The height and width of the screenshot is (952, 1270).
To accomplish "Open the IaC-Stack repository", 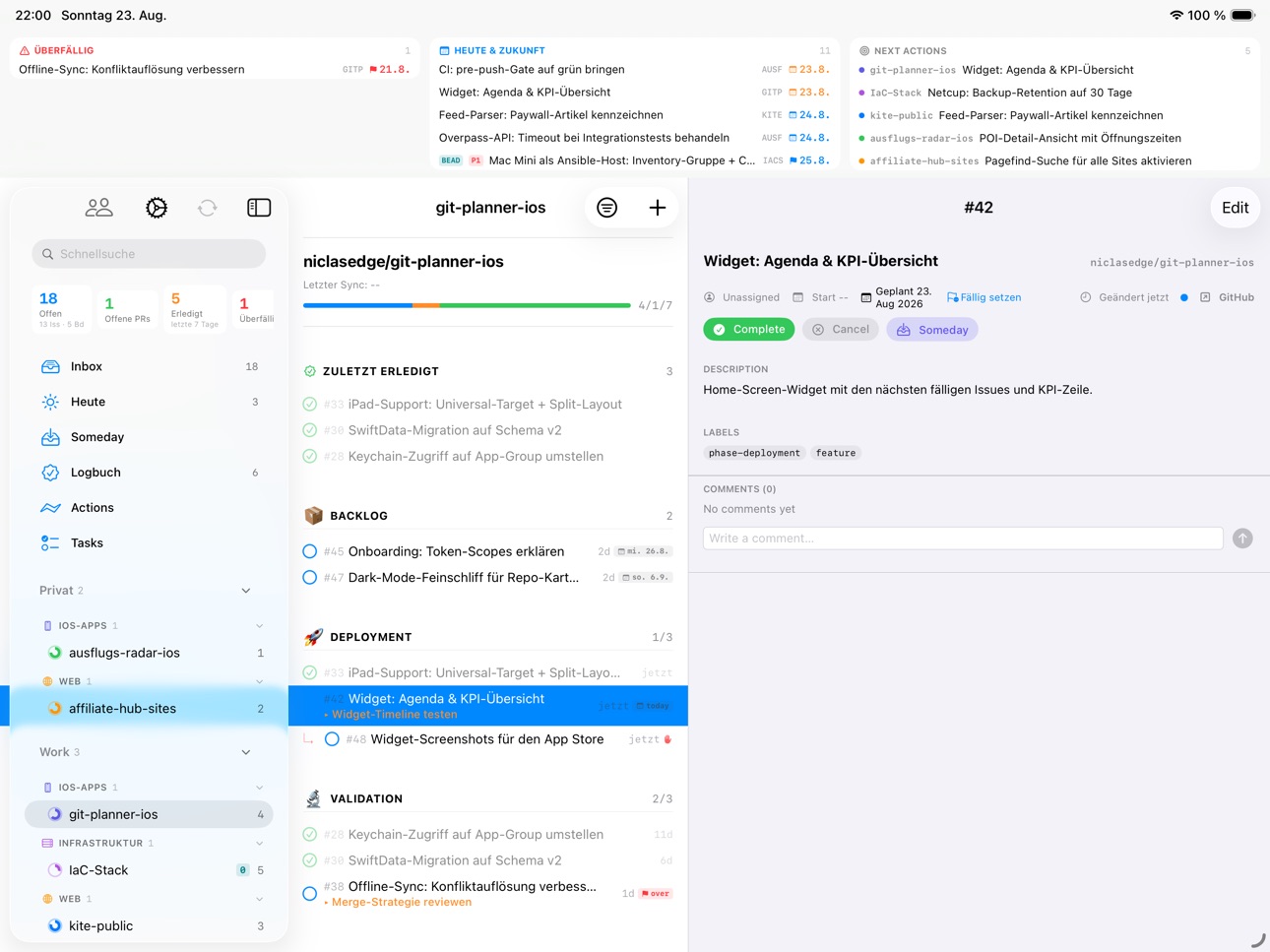I will pos(149,870).
